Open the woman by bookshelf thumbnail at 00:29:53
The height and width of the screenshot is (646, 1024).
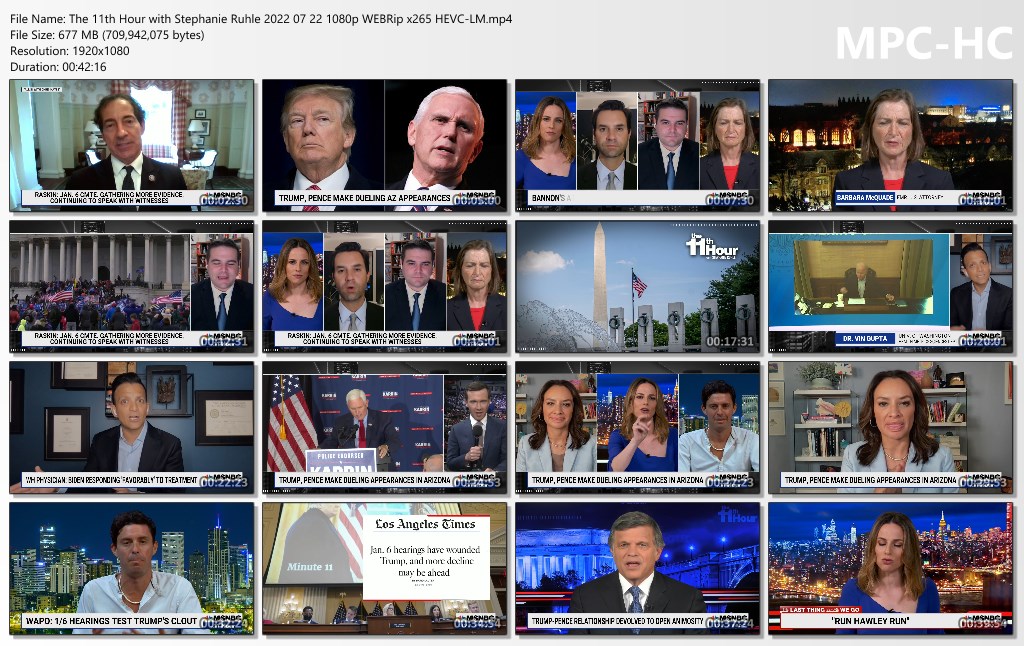(890, 428)
